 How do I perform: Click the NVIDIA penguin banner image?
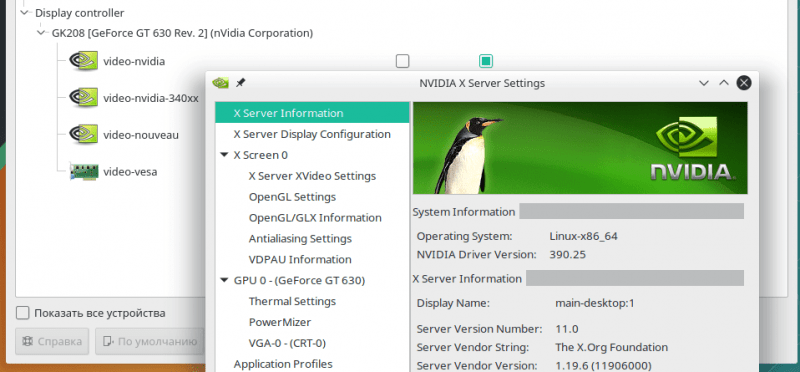(580, 148)
